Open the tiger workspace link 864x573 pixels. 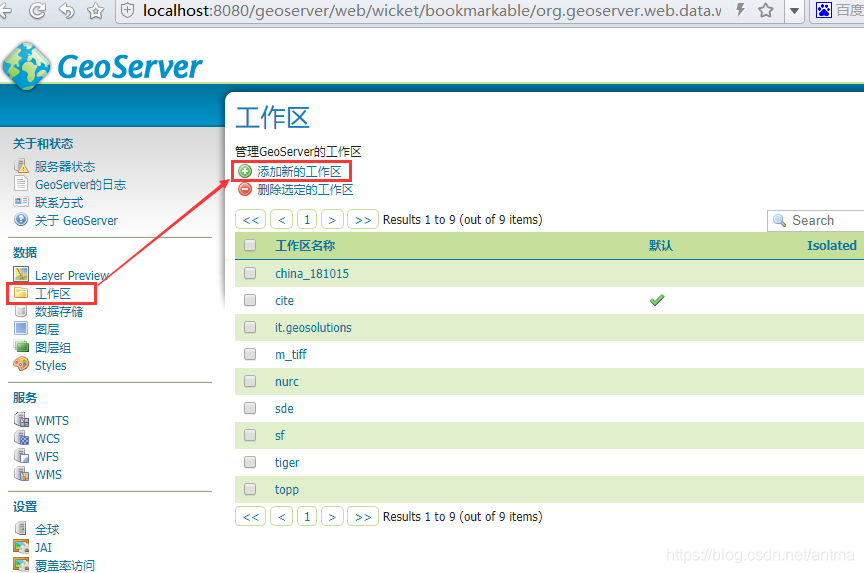[287, 462]
